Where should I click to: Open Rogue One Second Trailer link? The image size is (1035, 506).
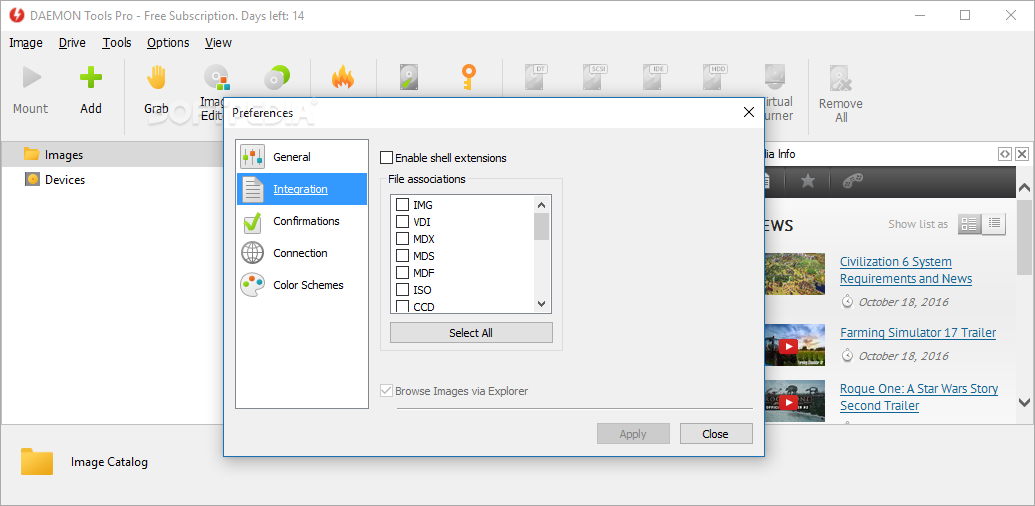[x=919, y=397]
